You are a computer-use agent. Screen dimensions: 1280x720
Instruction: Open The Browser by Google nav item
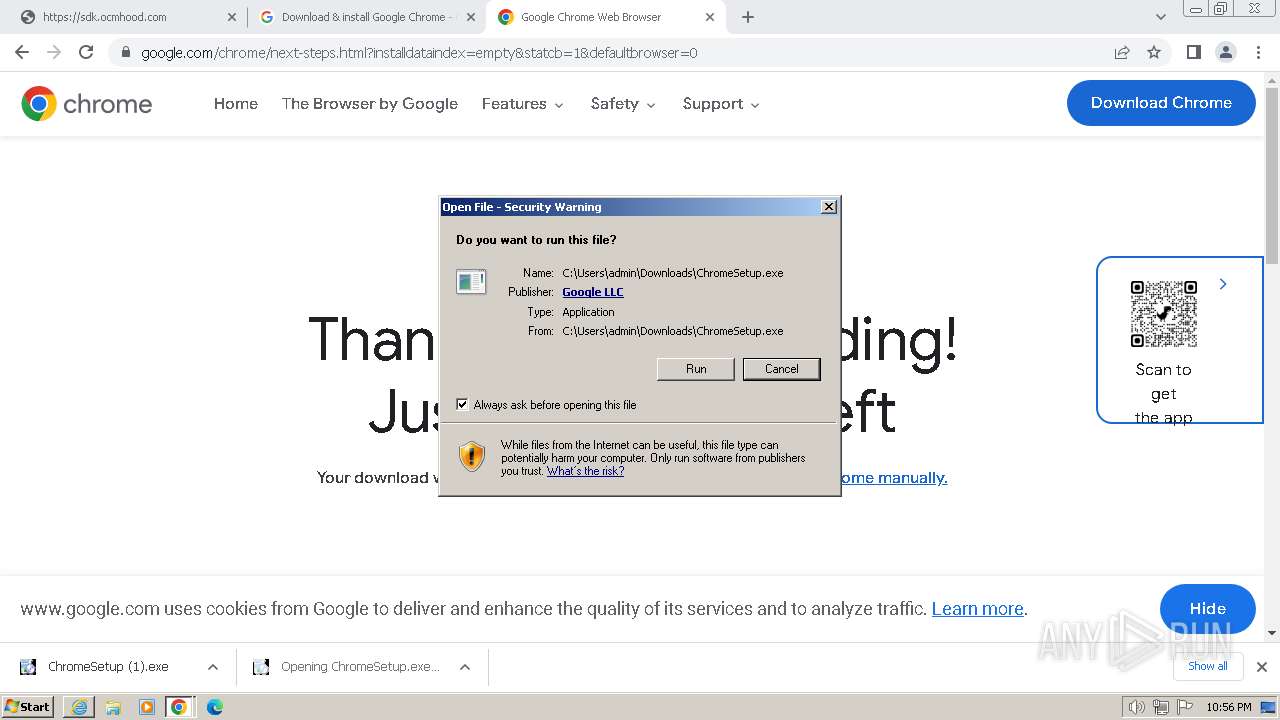click(370, 104)
